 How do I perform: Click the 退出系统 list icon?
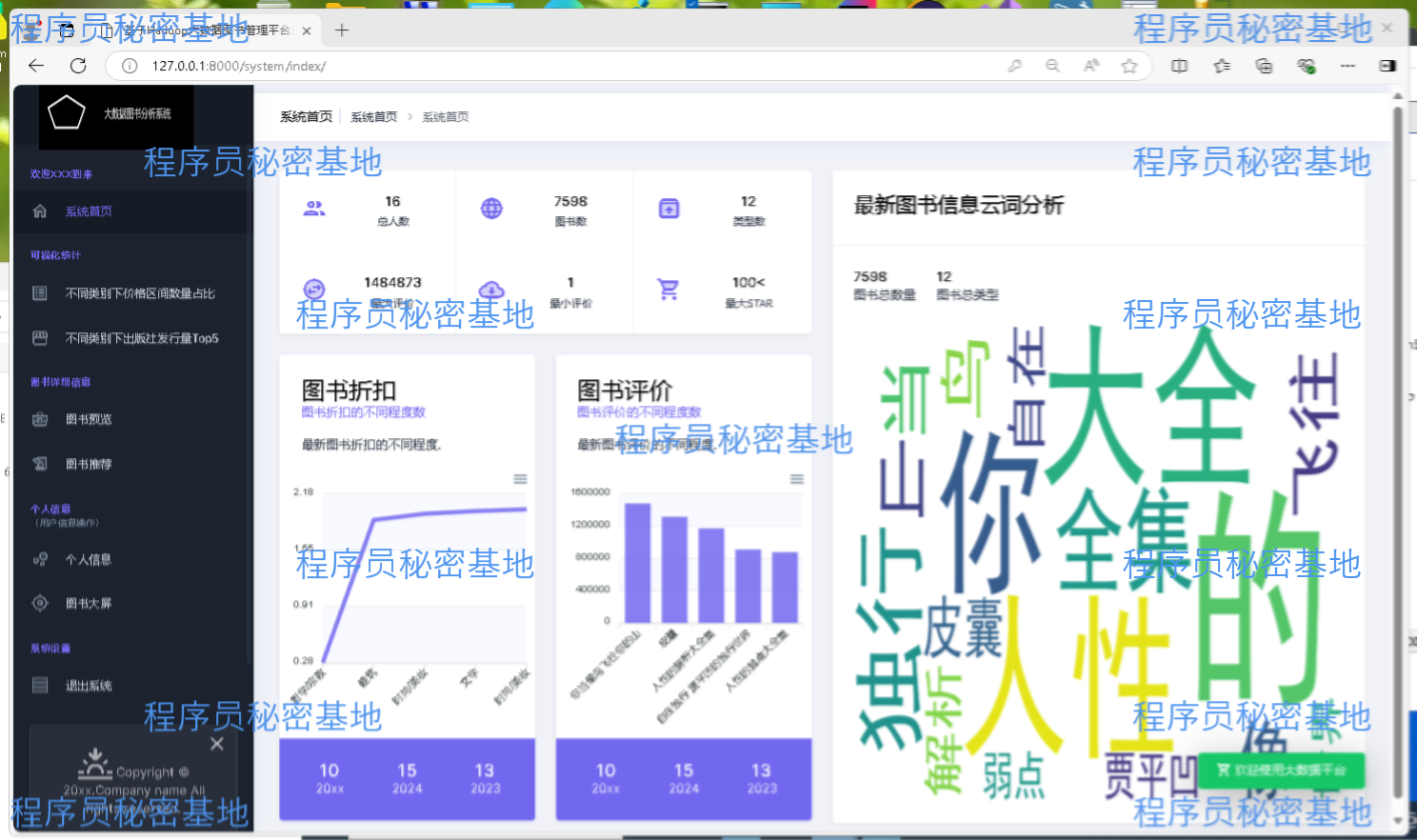pyautogui.click(x=40, y=686)
